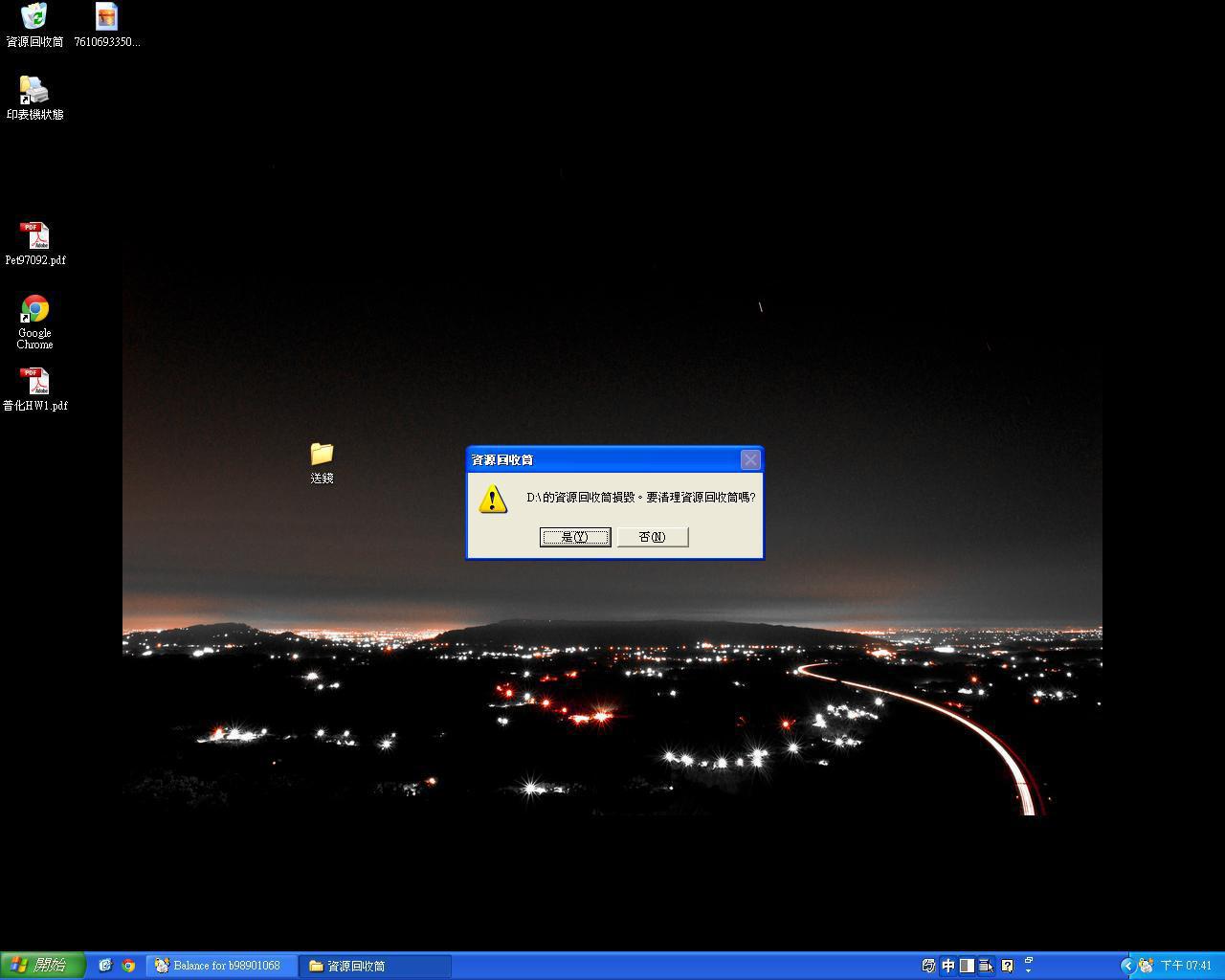Expand hidden system tray icons

[1127, 966]
